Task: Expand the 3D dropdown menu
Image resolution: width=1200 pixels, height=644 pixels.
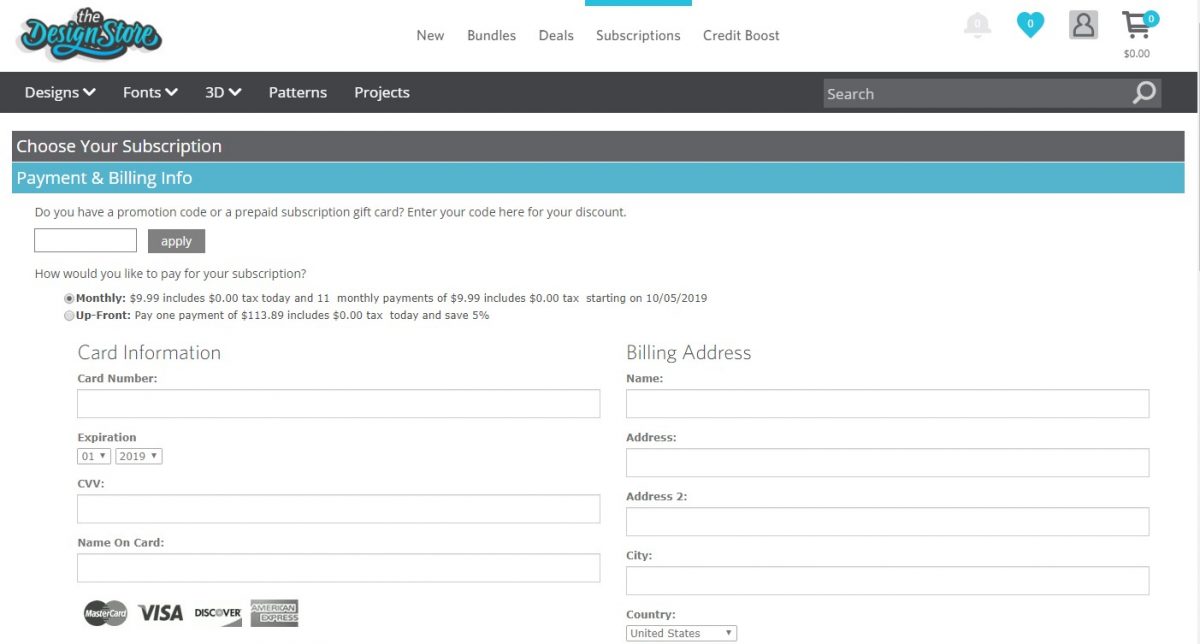Action: pos(223,92)
